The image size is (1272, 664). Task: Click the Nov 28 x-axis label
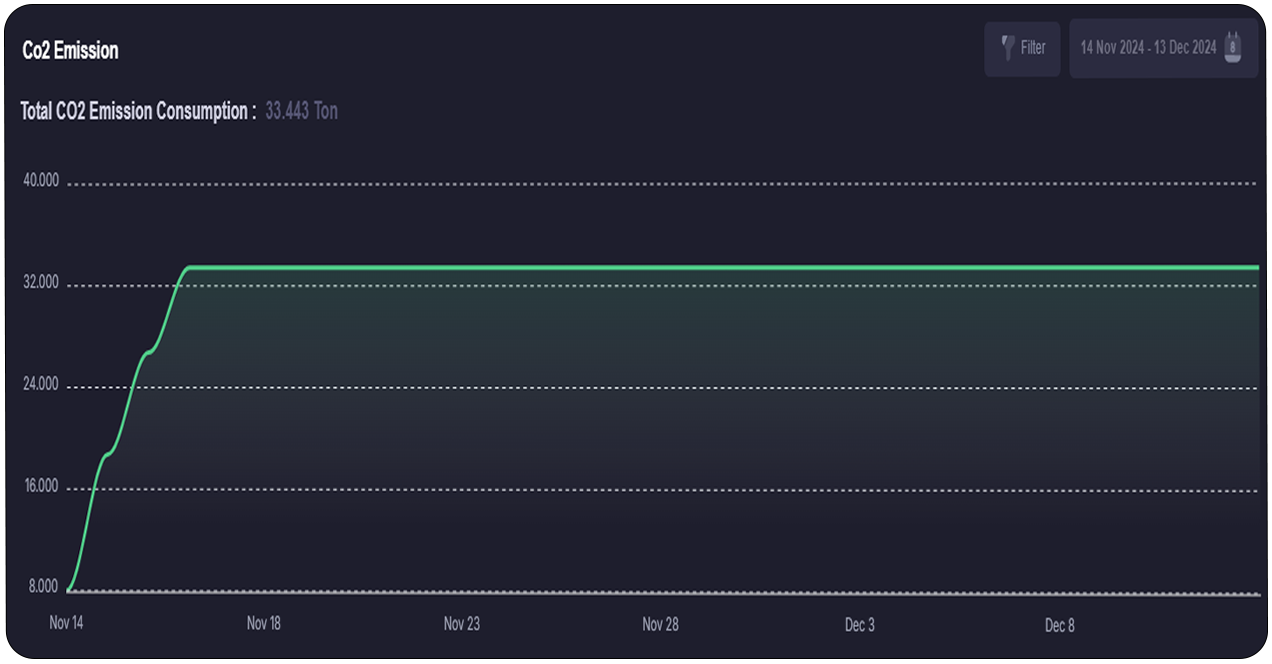tap(660, 623)
